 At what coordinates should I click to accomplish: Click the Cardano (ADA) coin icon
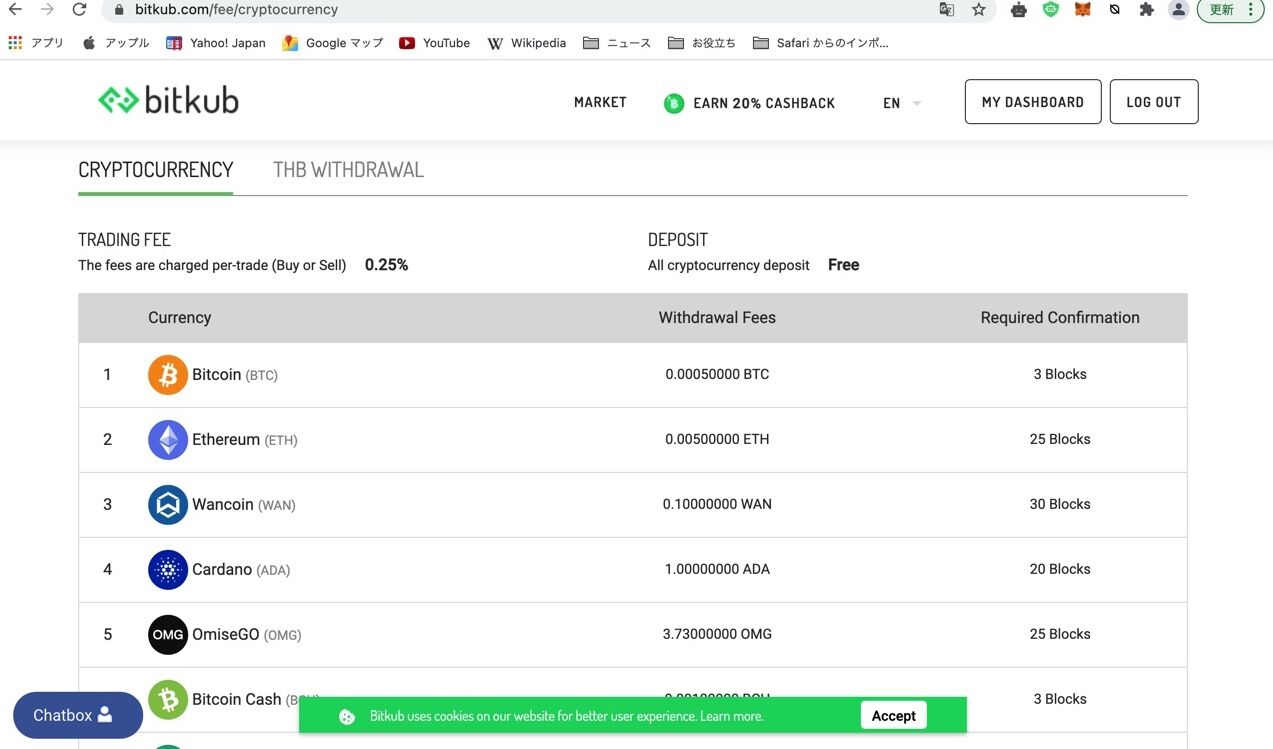point(167,569)
